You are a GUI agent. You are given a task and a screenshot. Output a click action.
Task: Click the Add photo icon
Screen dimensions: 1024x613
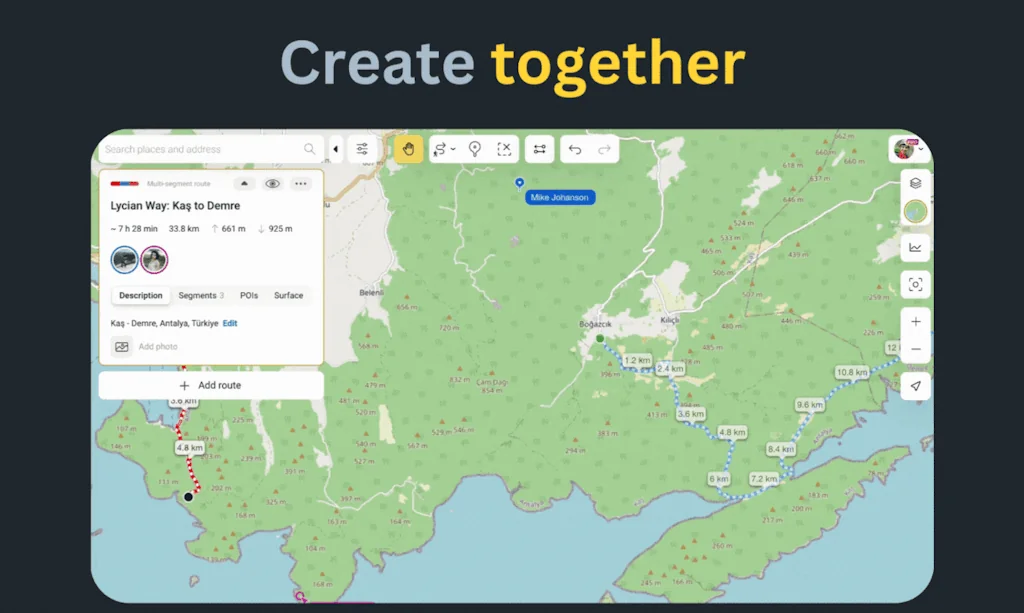tap(121, 346)
